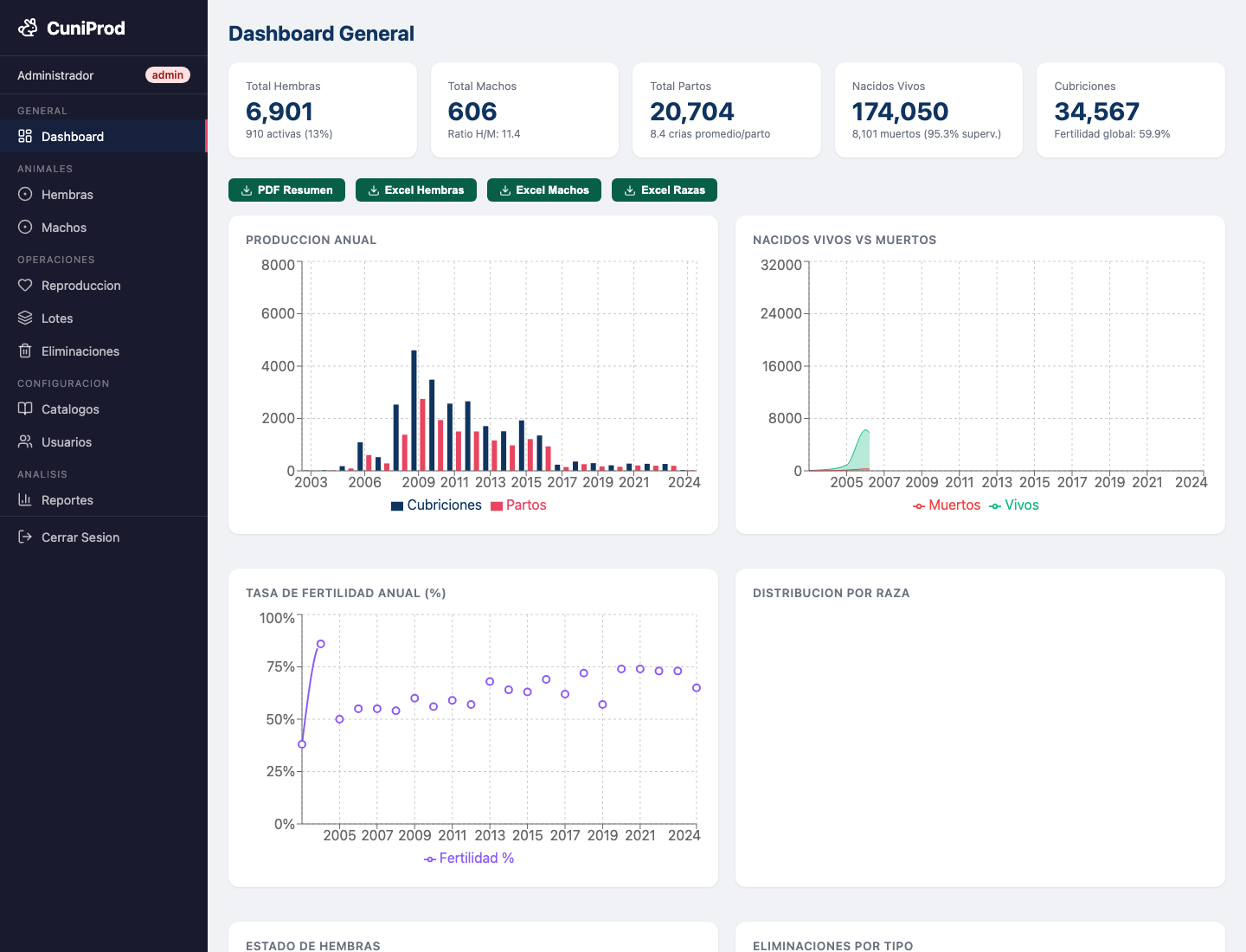This screenshot has width=1246, height=952.
Task: Open Eliminaciones page
Action: click(x=104, y=351)
